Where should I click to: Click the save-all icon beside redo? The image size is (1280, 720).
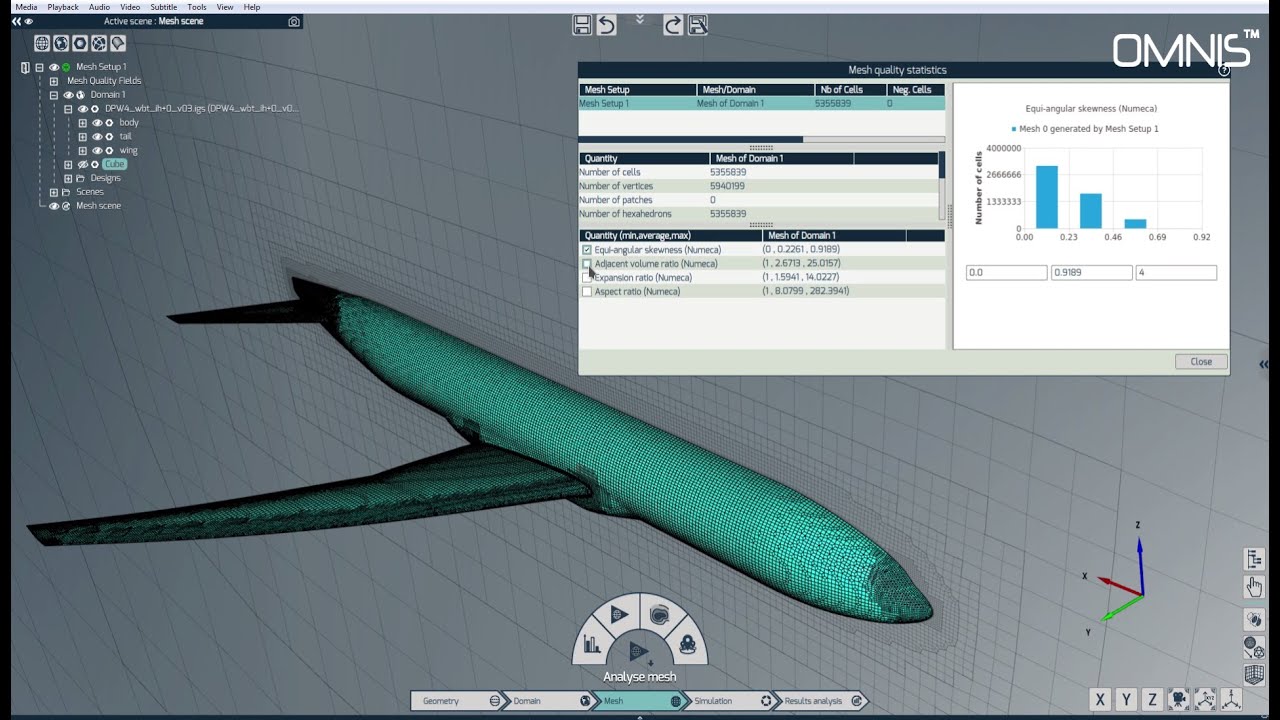coord(698,26)
